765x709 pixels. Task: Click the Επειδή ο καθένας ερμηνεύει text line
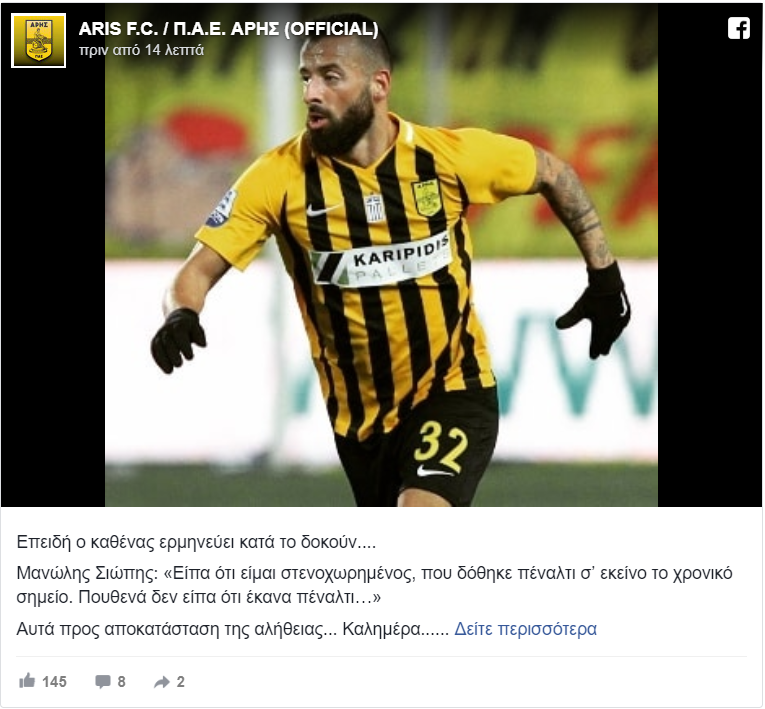(x=196, y=542)
